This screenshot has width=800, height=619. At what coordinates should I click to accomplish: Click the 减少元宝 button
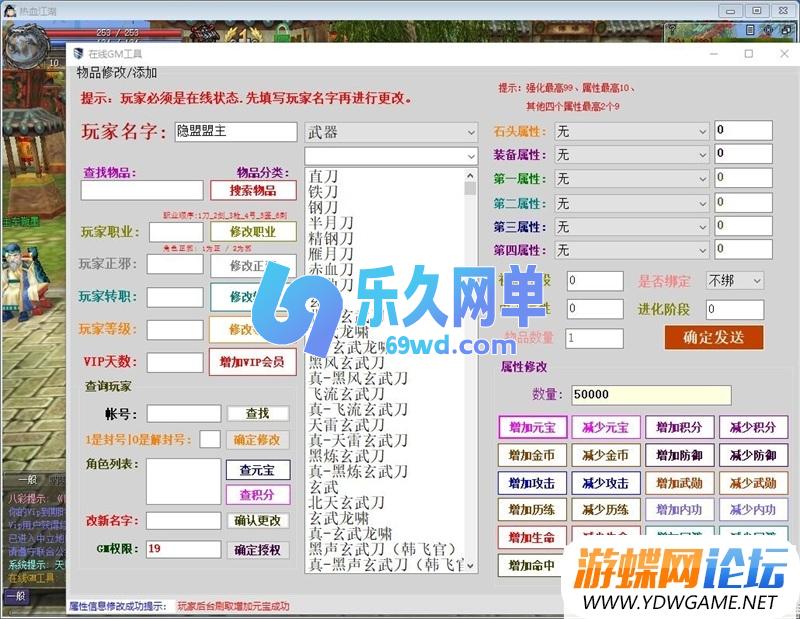point(606,428)
